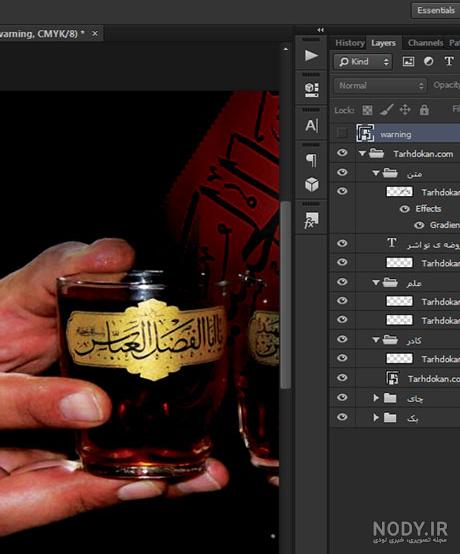Switch to the Channels tab
Viewport: 460px width, 554px height.
click(x=425, y=43)
